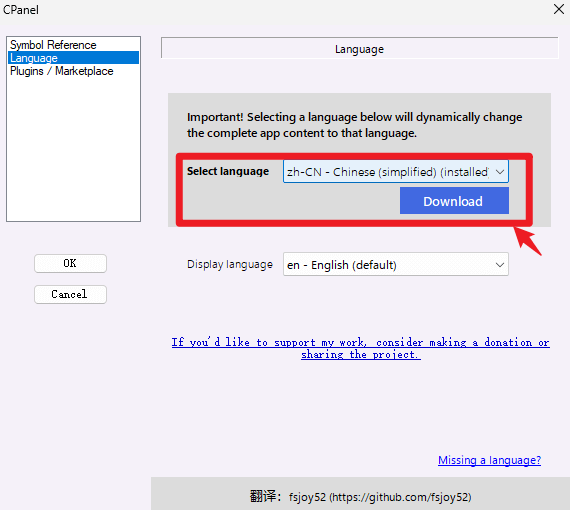The width and height of the screenshot is (570, 510).
Task: Select Symbol Reference in the list
Action: (73, 45)
